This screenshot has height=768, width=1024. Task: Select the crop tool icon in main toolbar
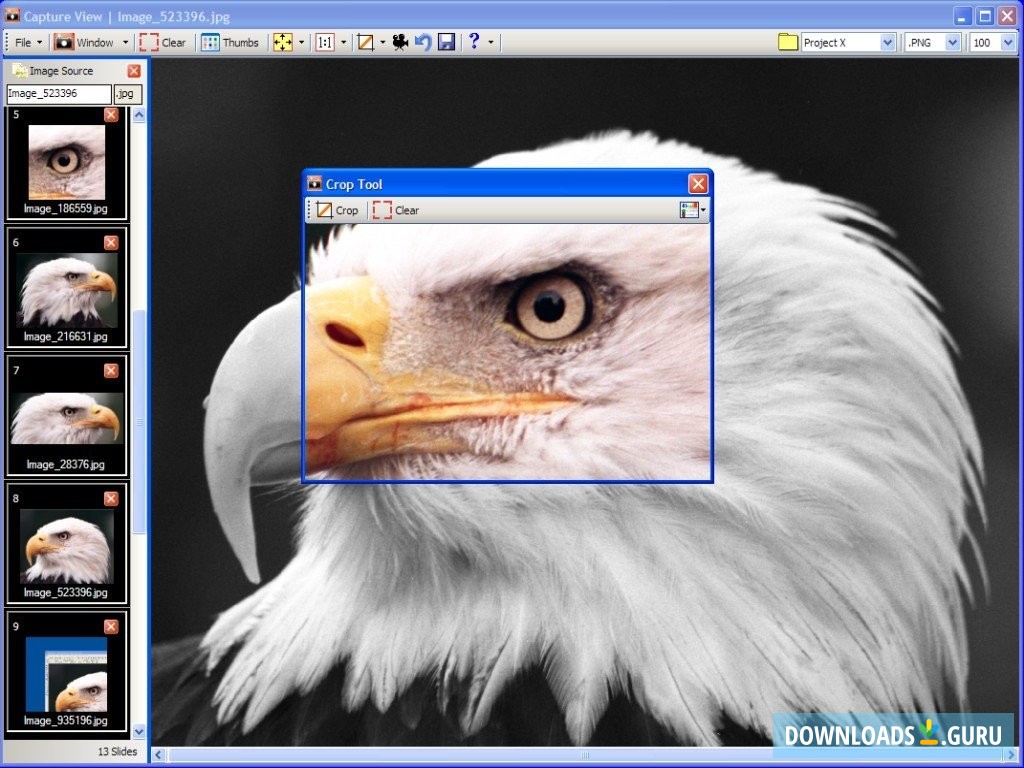[x=366, y=42]
